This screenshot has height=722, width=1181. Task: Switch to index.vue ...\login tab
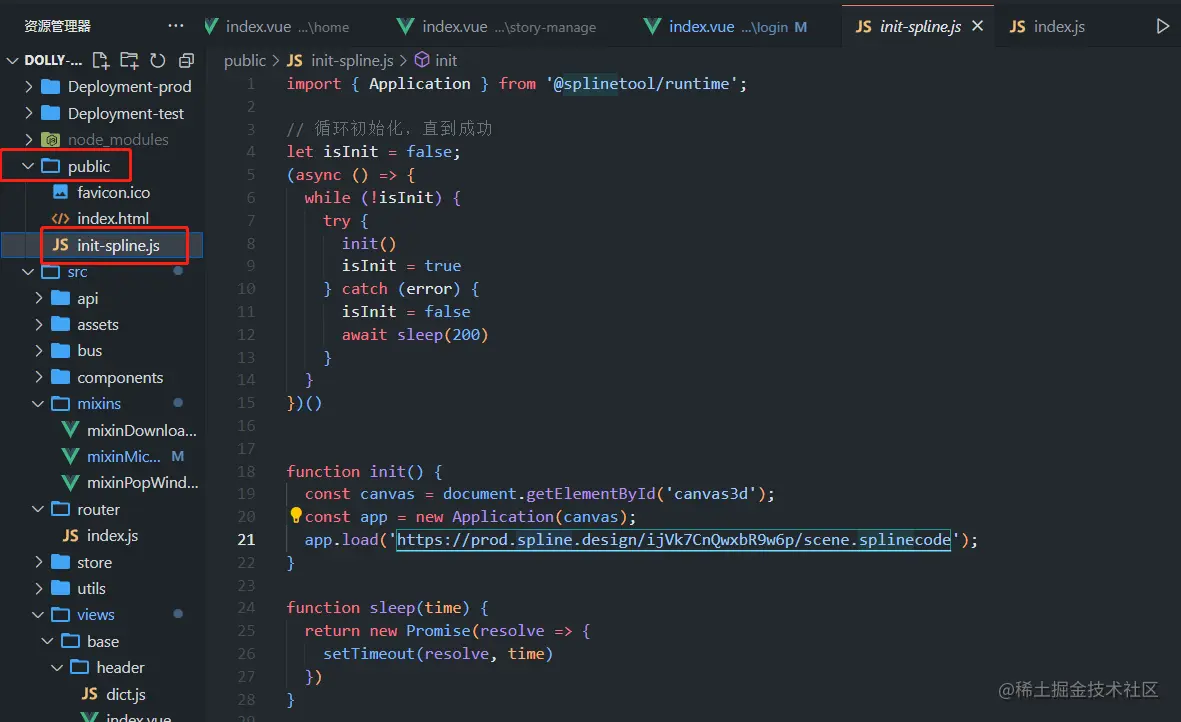(727, 26)
